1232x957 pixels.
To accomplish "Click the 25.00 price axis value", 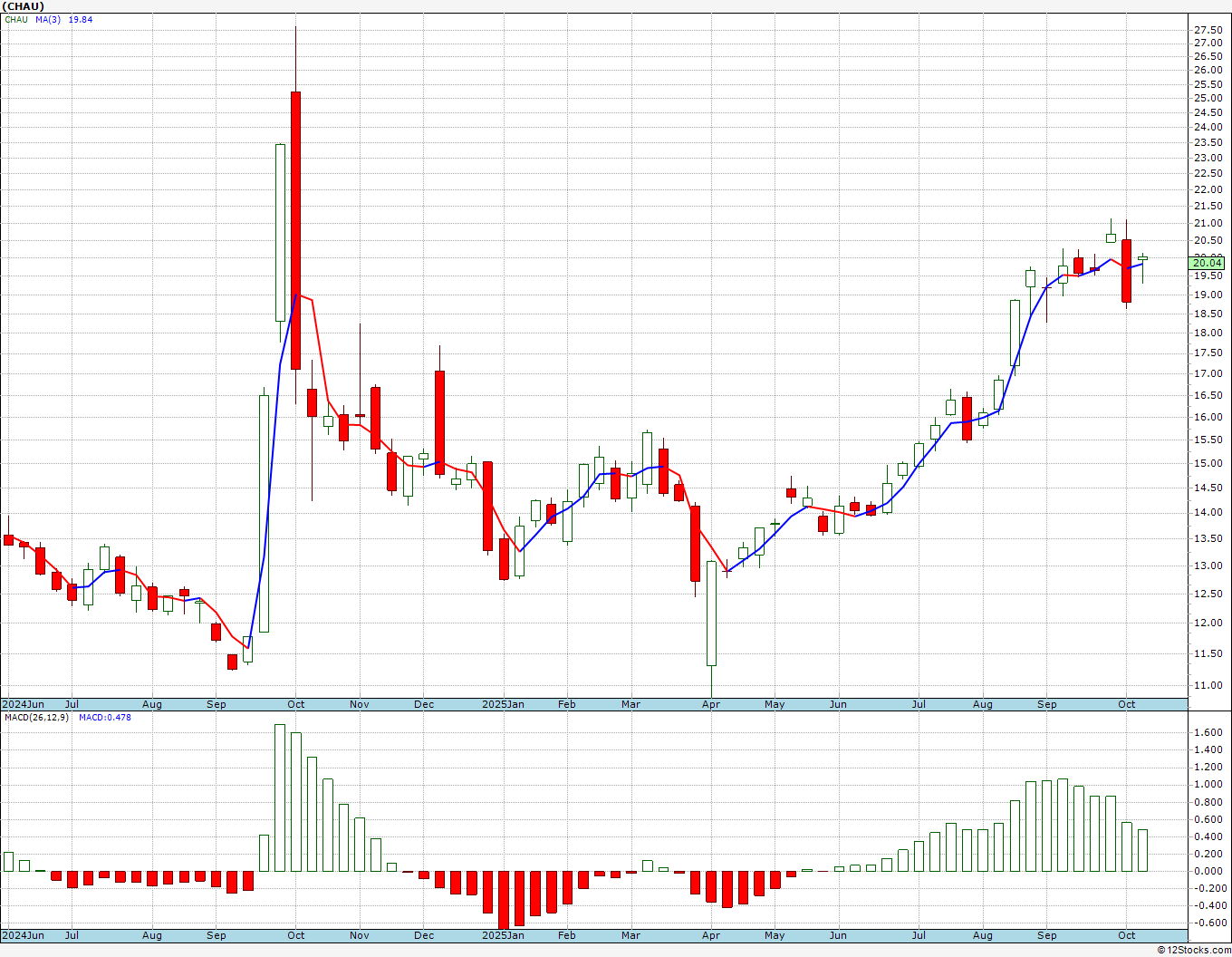I will (x=1208, y=98).
